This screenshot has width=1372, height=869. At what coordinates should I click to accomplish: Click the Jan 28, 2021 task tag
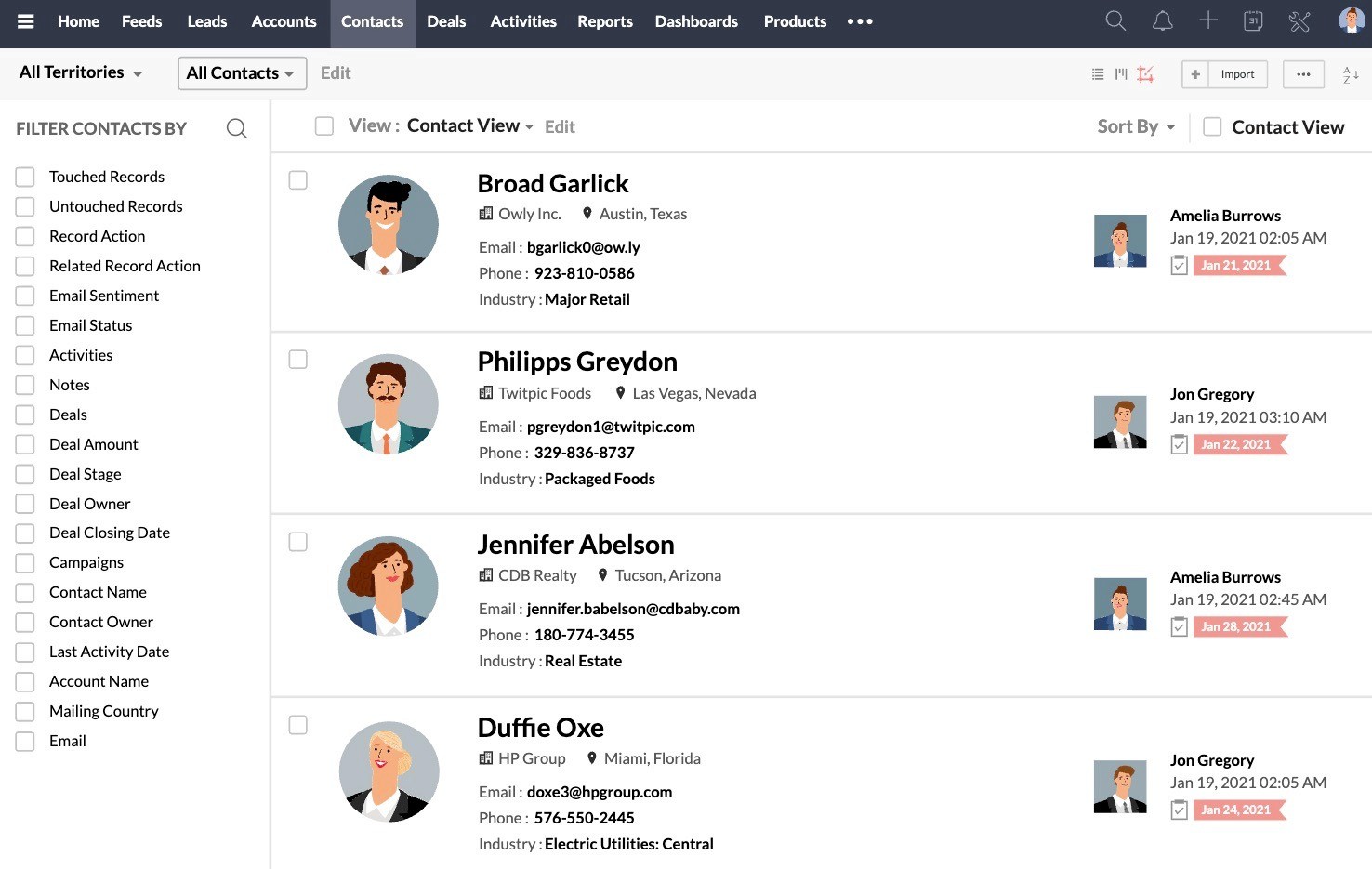pyautogui.click(x=1239, y=627)
